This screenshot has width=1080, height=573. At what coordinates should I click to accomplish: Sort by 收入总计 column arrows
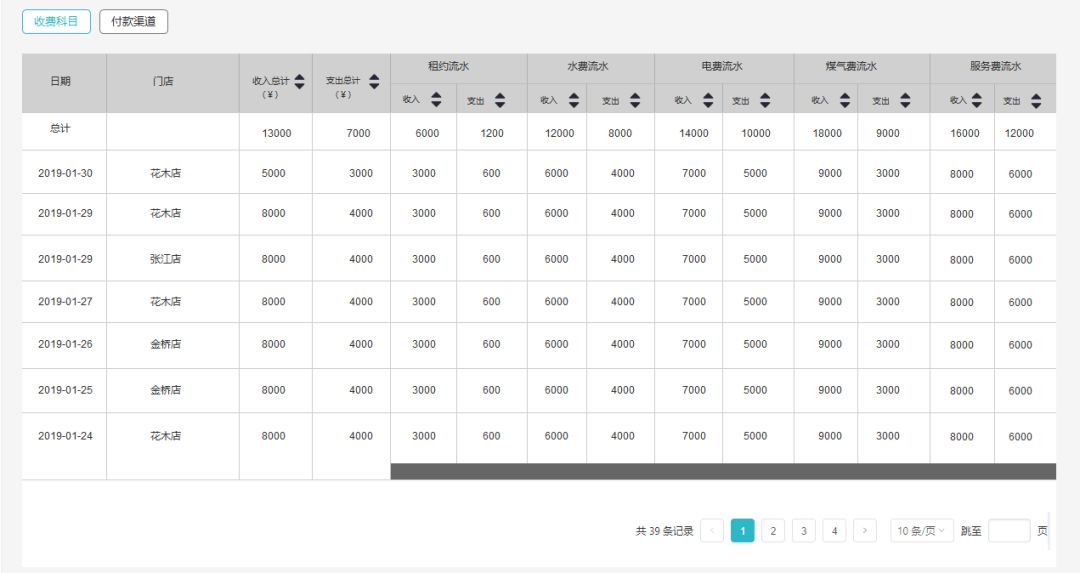(300, 82)
